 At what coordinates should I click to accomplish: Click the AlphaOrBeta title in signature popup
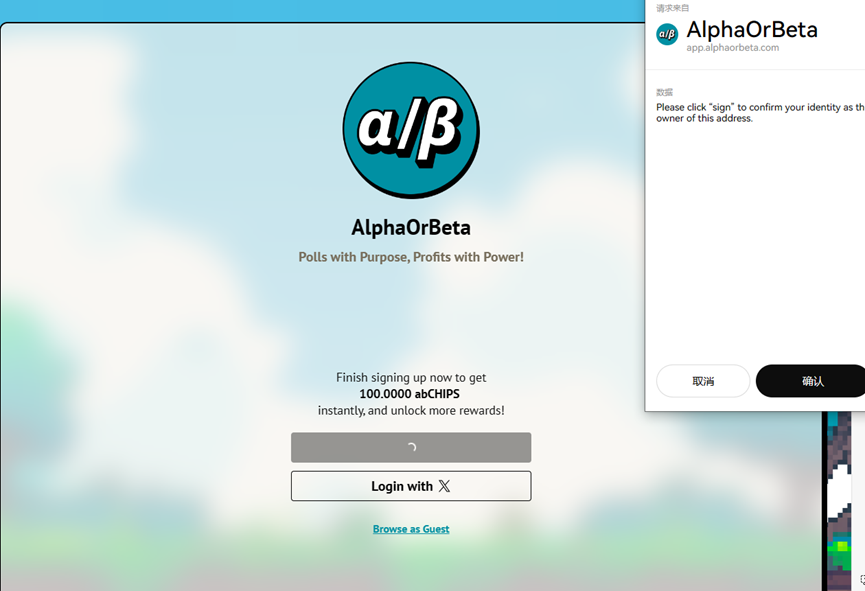[x=751, y=30]
